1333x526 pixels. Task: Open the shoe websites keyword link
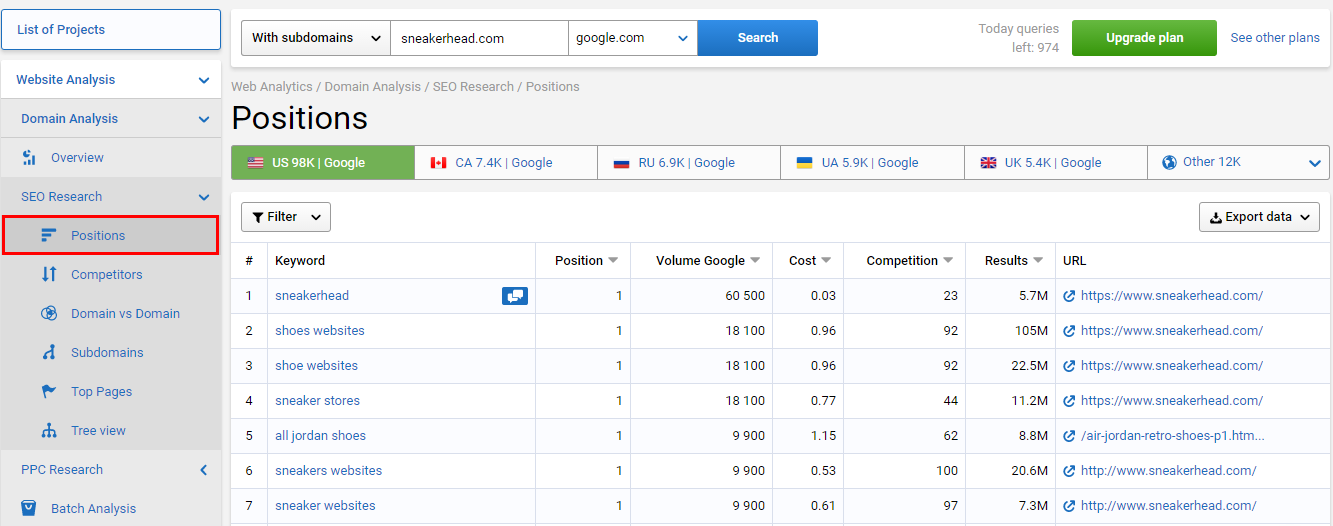[x=316, y=366]
